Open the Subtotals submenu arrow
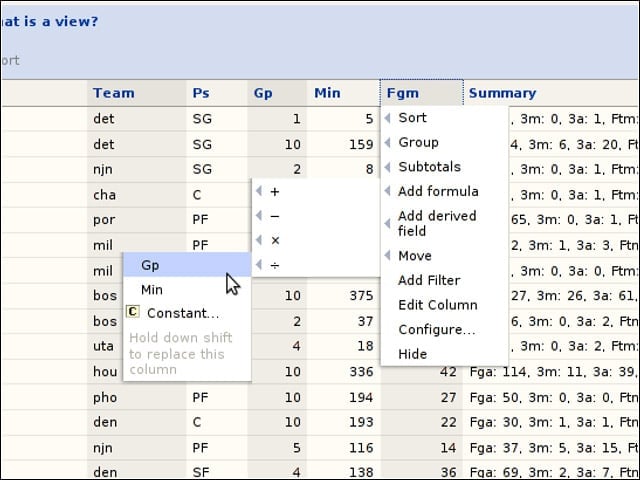This screenshot has height=480, width=640. point(387,167)
